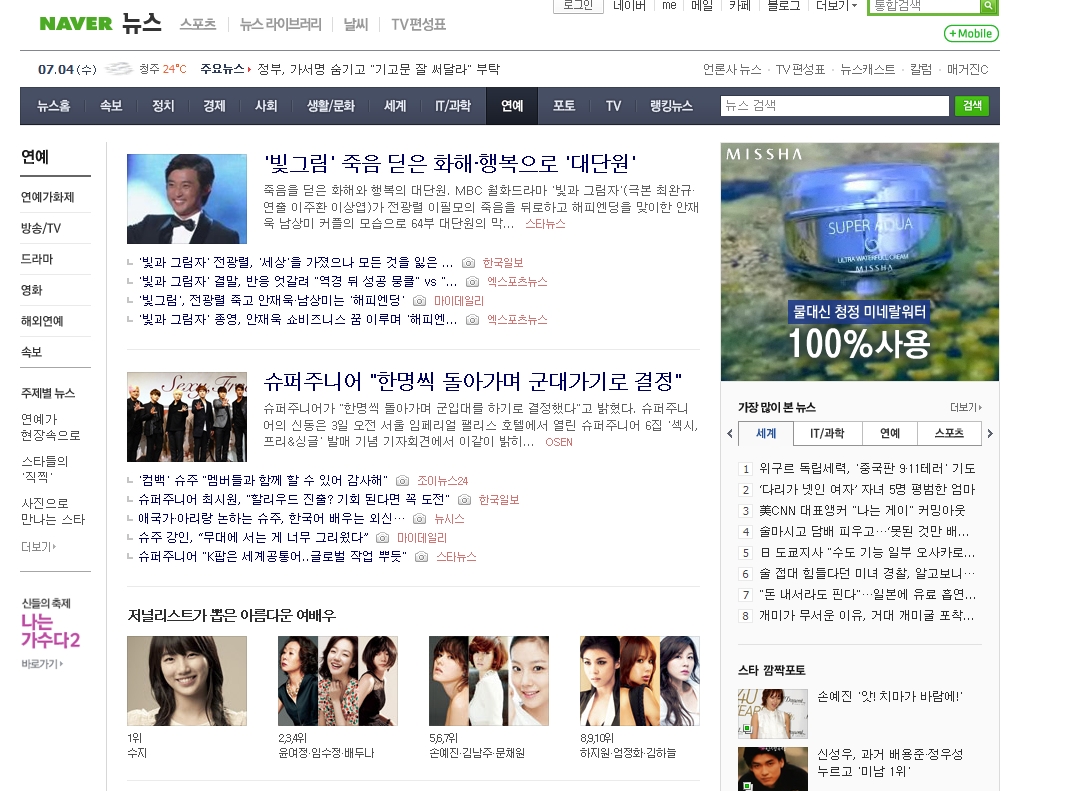Click the green magnifier icon beside 통합검색

[x=989, y=6]
